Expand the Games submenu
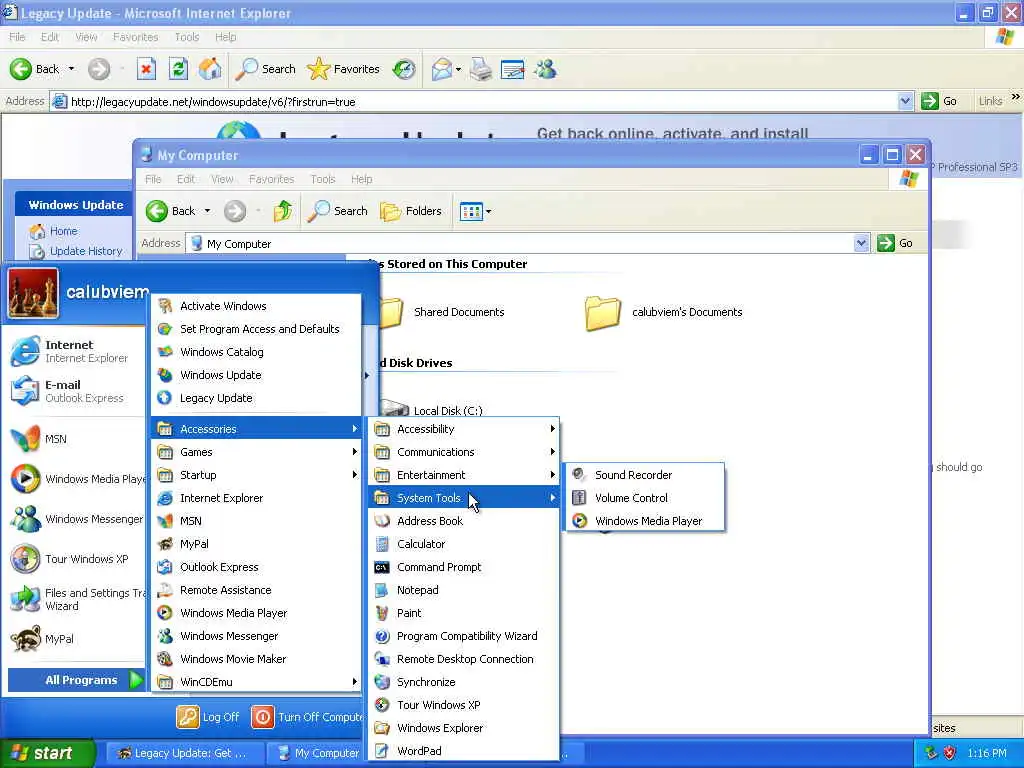 point(256,452)
